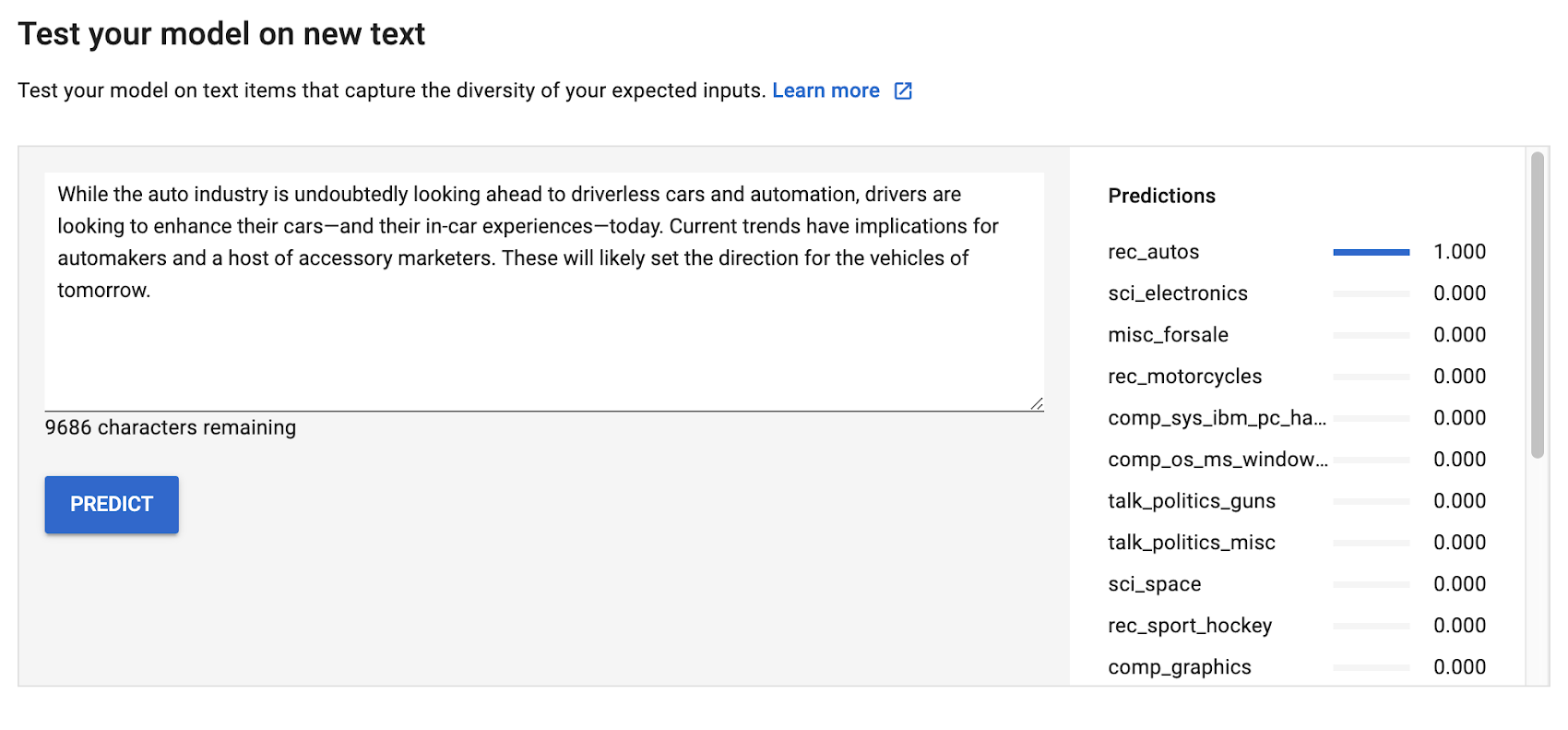Viewport: 1568px width, 730px height.
Task: Select the talk_politics_guns prediction label
Action: (1192, 501)
